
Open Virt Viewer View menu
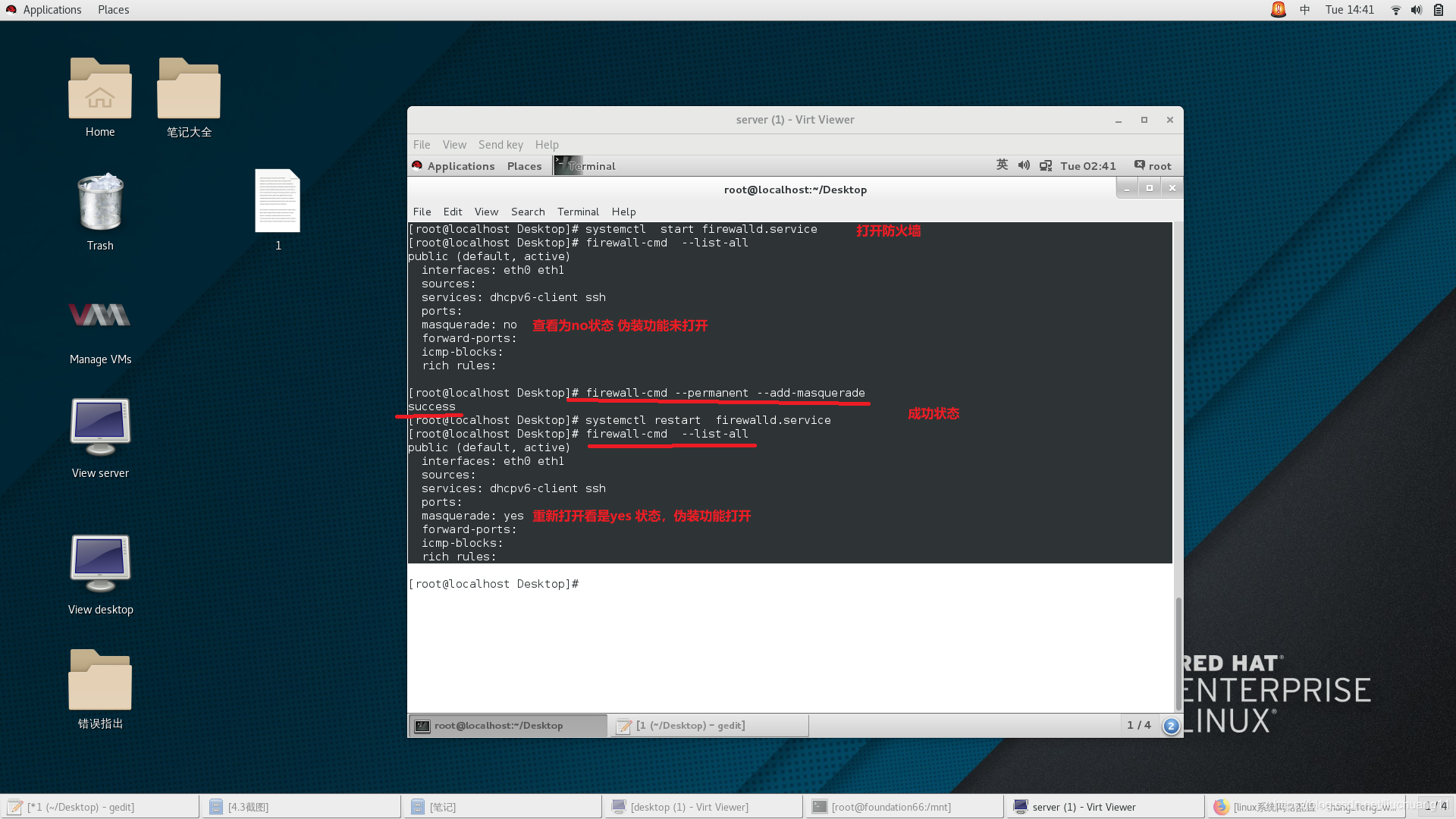(x=454, y=145)
